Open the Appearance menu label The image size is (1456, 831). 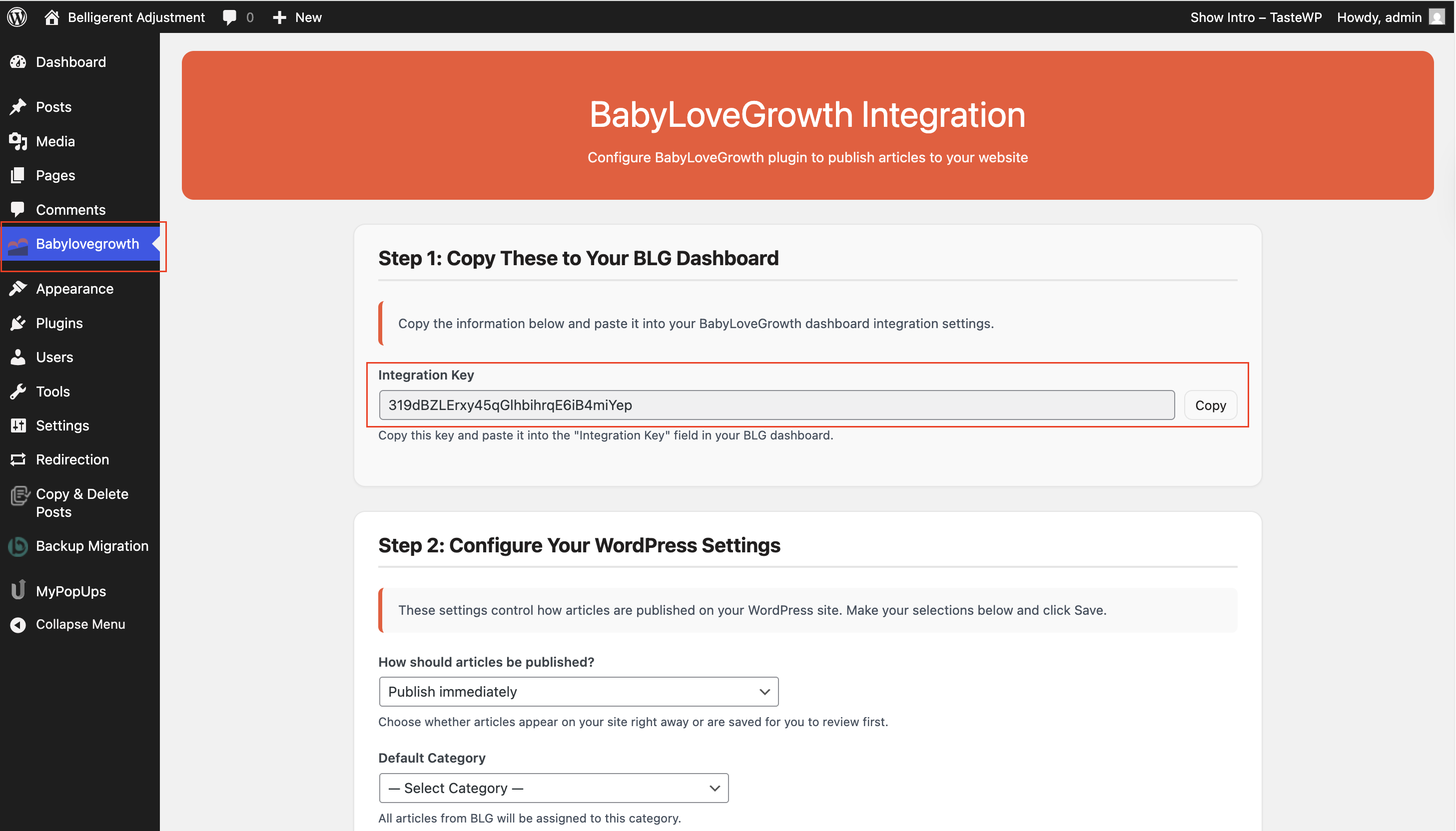[75, 289]
